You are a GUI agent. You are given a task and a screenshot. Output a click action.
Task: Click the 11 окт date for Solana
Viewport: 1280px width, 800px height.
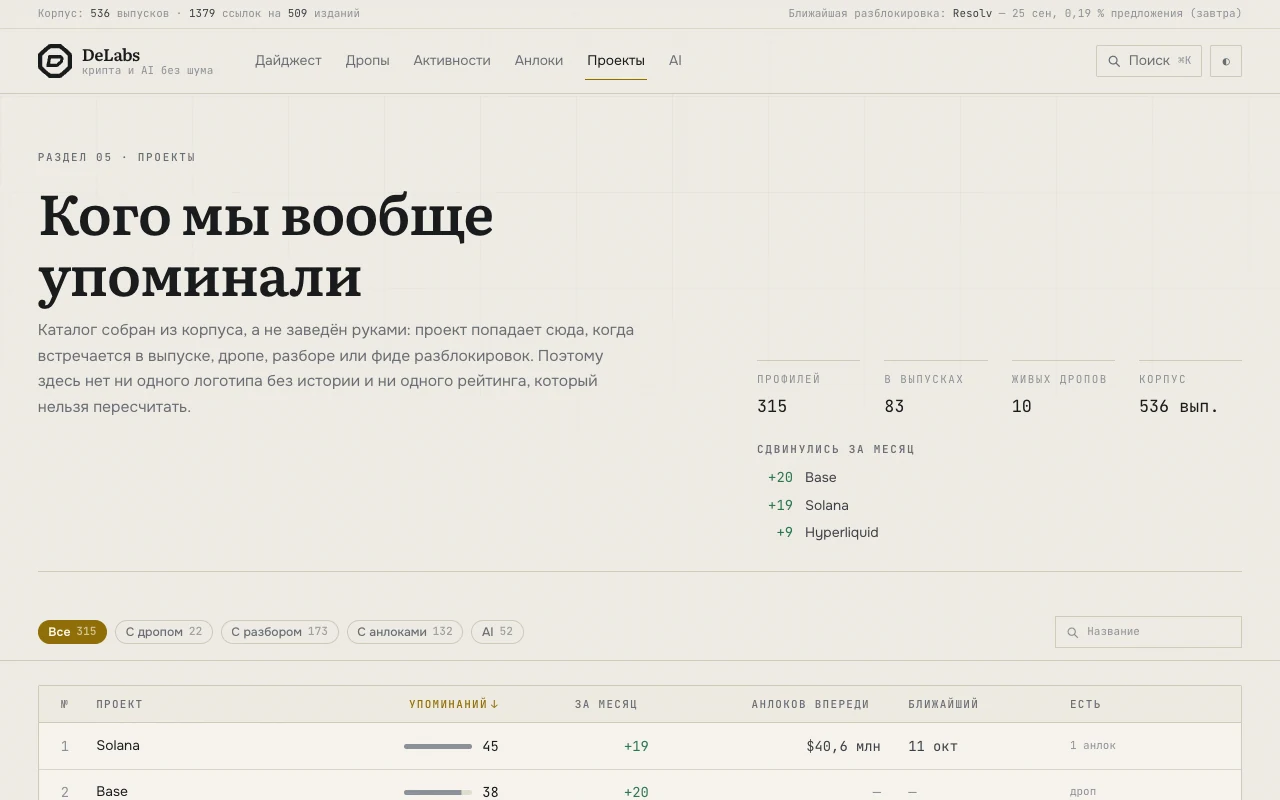pyautogui.click(x=933, y=746)
